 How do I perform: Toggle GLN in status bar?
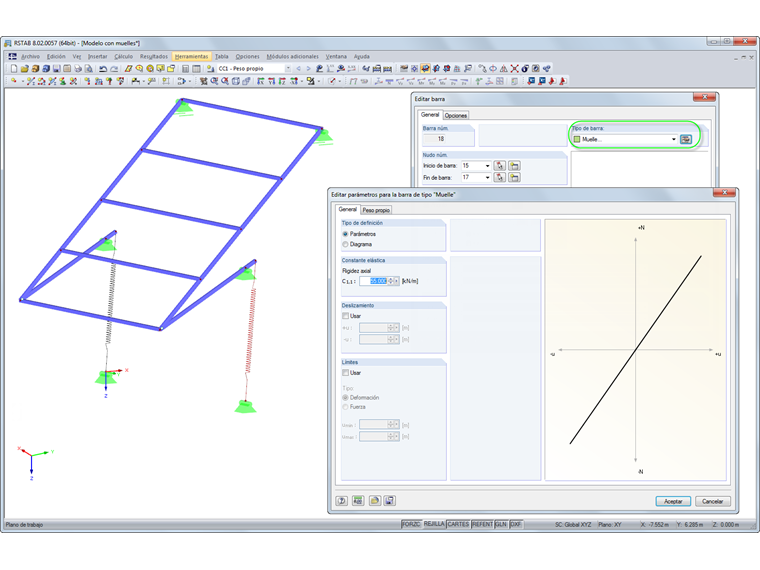click(x=501, y=524)
